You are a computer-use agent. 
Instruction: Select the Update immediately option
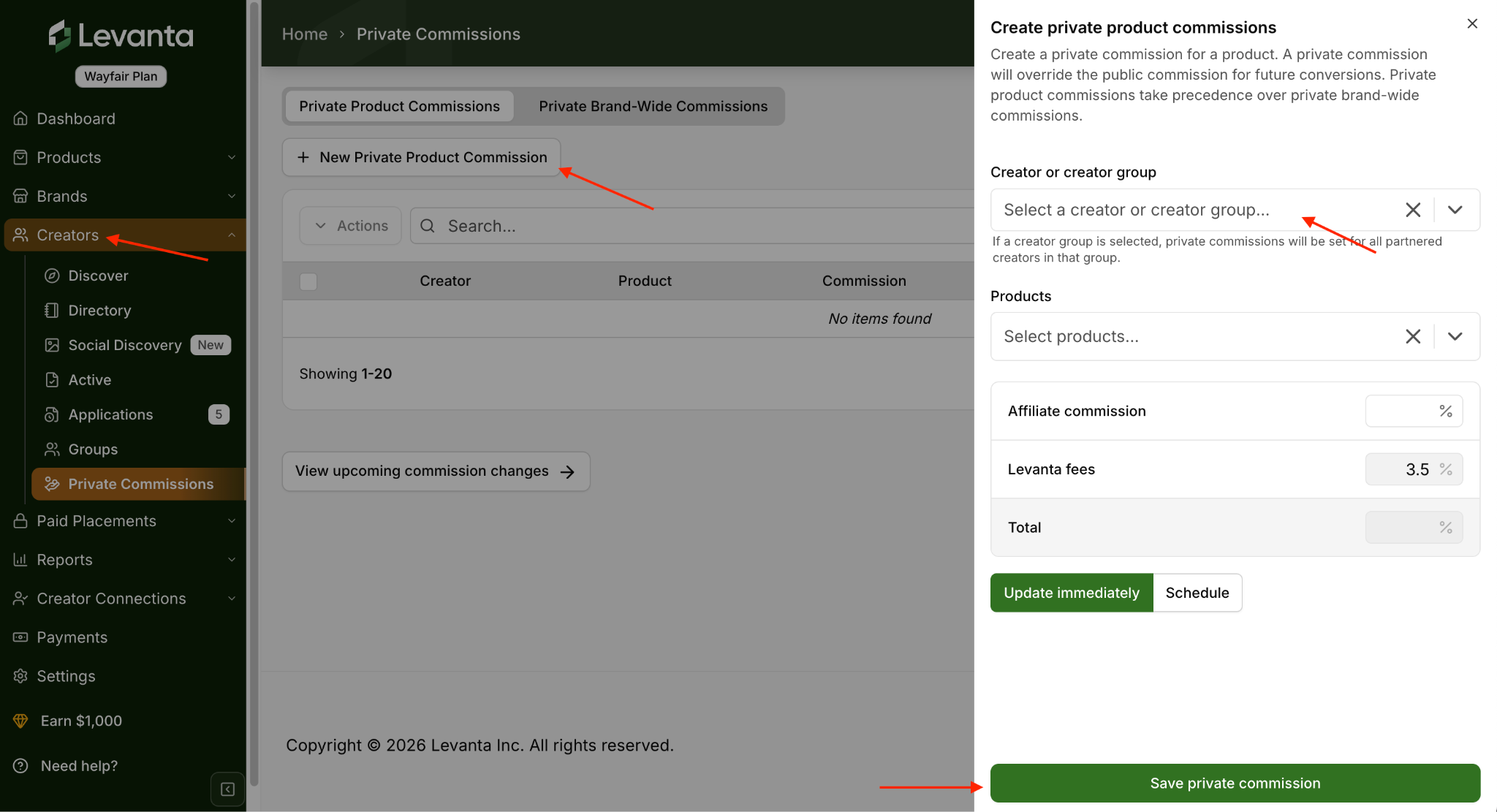(x=1072, y=593)
